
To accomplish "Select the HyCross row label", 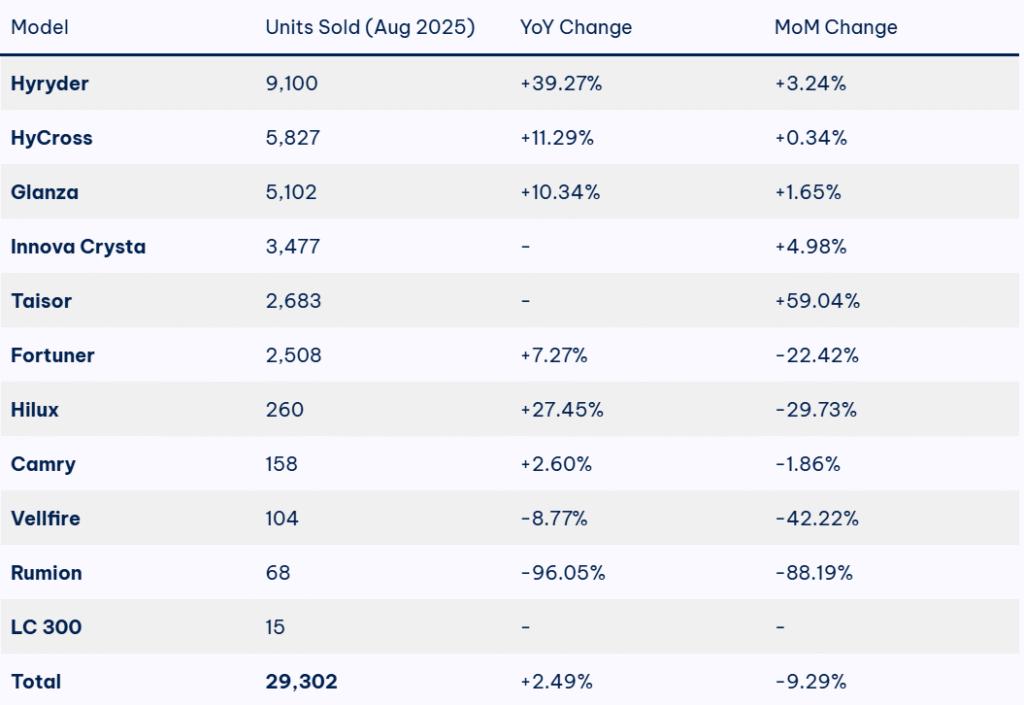I will click(52, 138).
